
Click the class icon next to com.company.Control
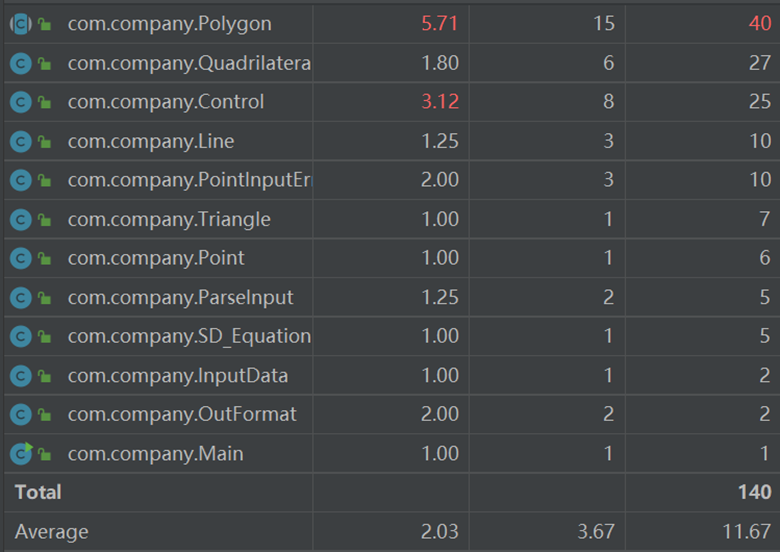pyautogui.click(x=20, y=102)
